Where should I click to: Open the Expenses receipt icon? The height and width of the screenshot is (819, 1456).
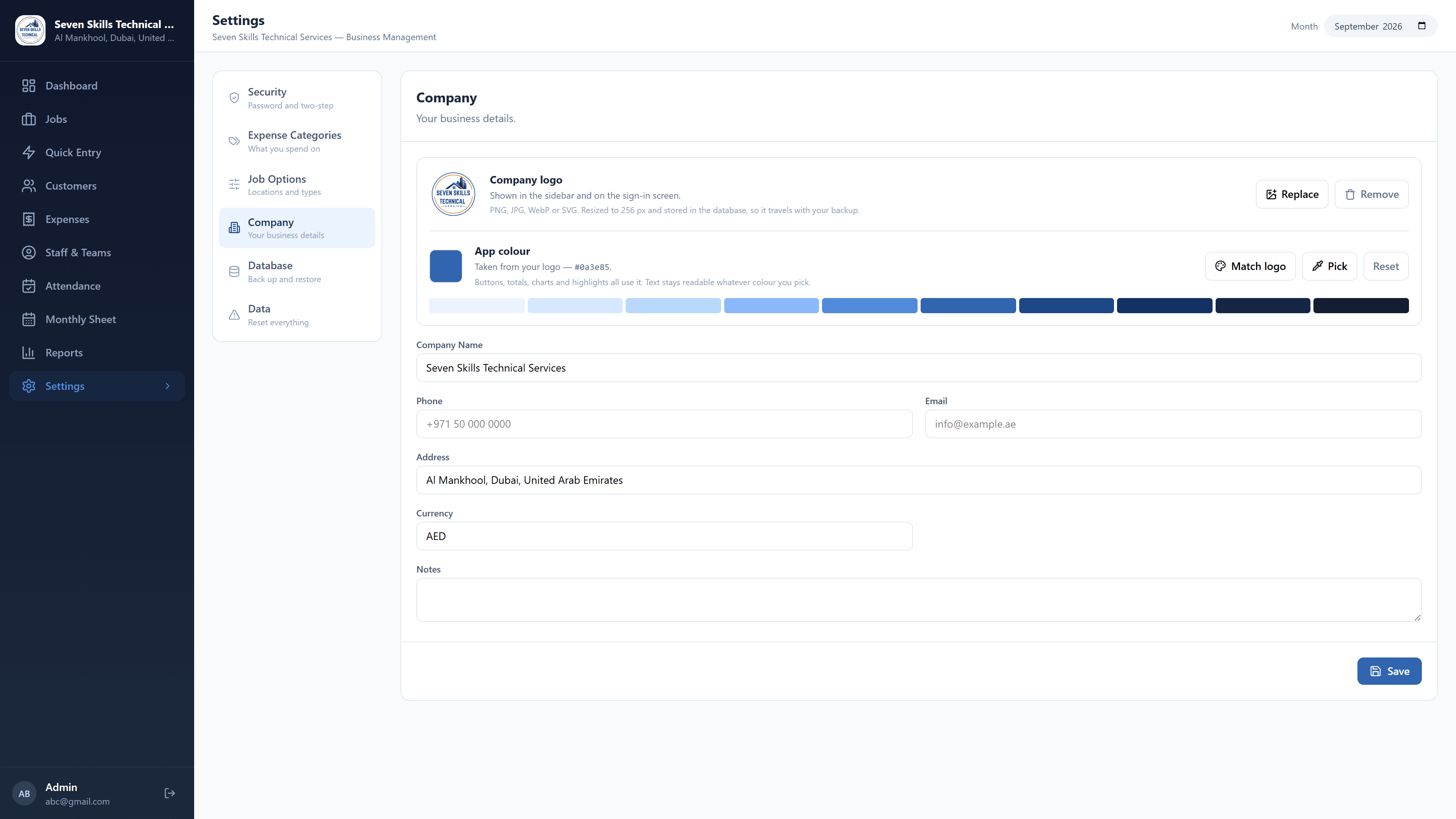(29, 219)
